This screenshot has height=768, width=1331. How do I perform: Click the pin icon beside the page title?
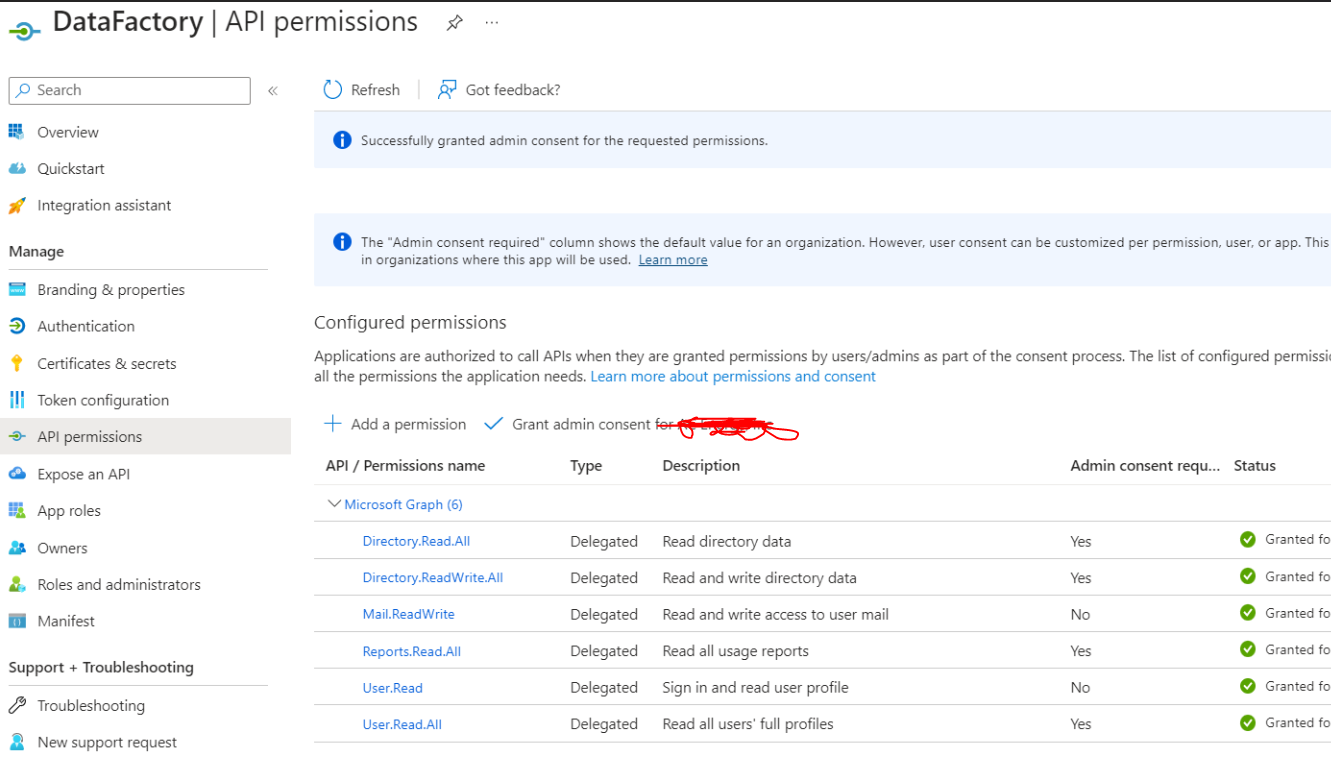(455, 23)
